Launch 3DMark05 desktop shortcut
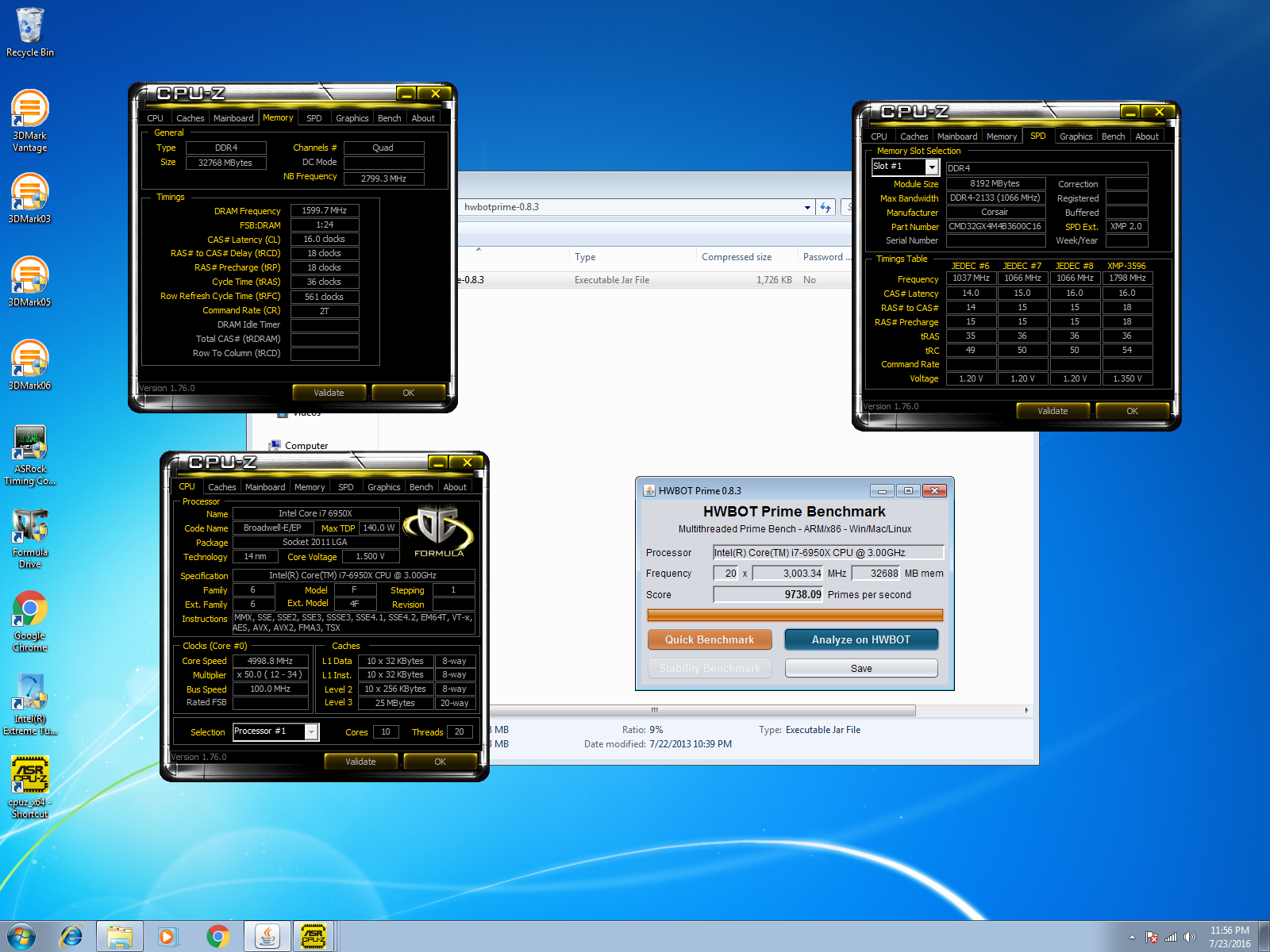1270x952 pixels. 30,282
